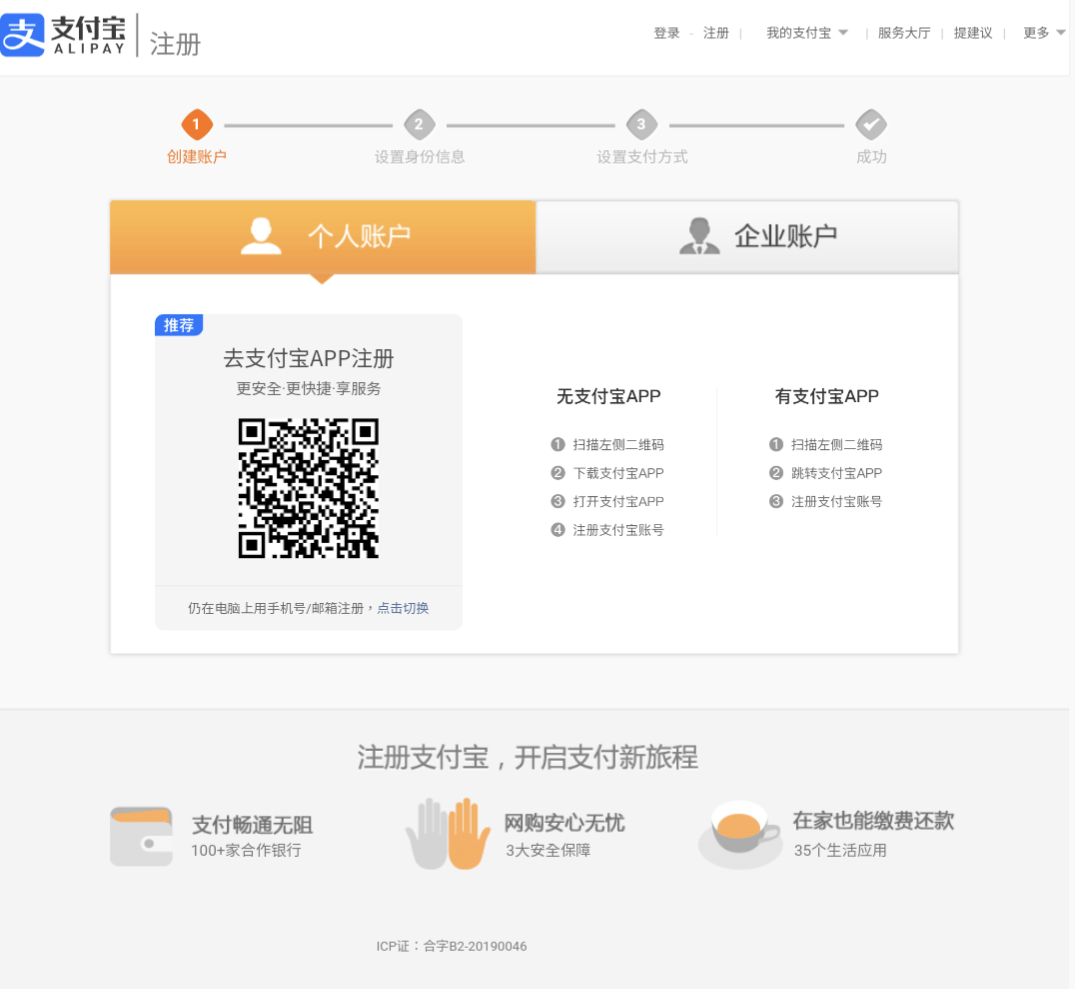Expand the 更多 dropdown arrow

1061,32
